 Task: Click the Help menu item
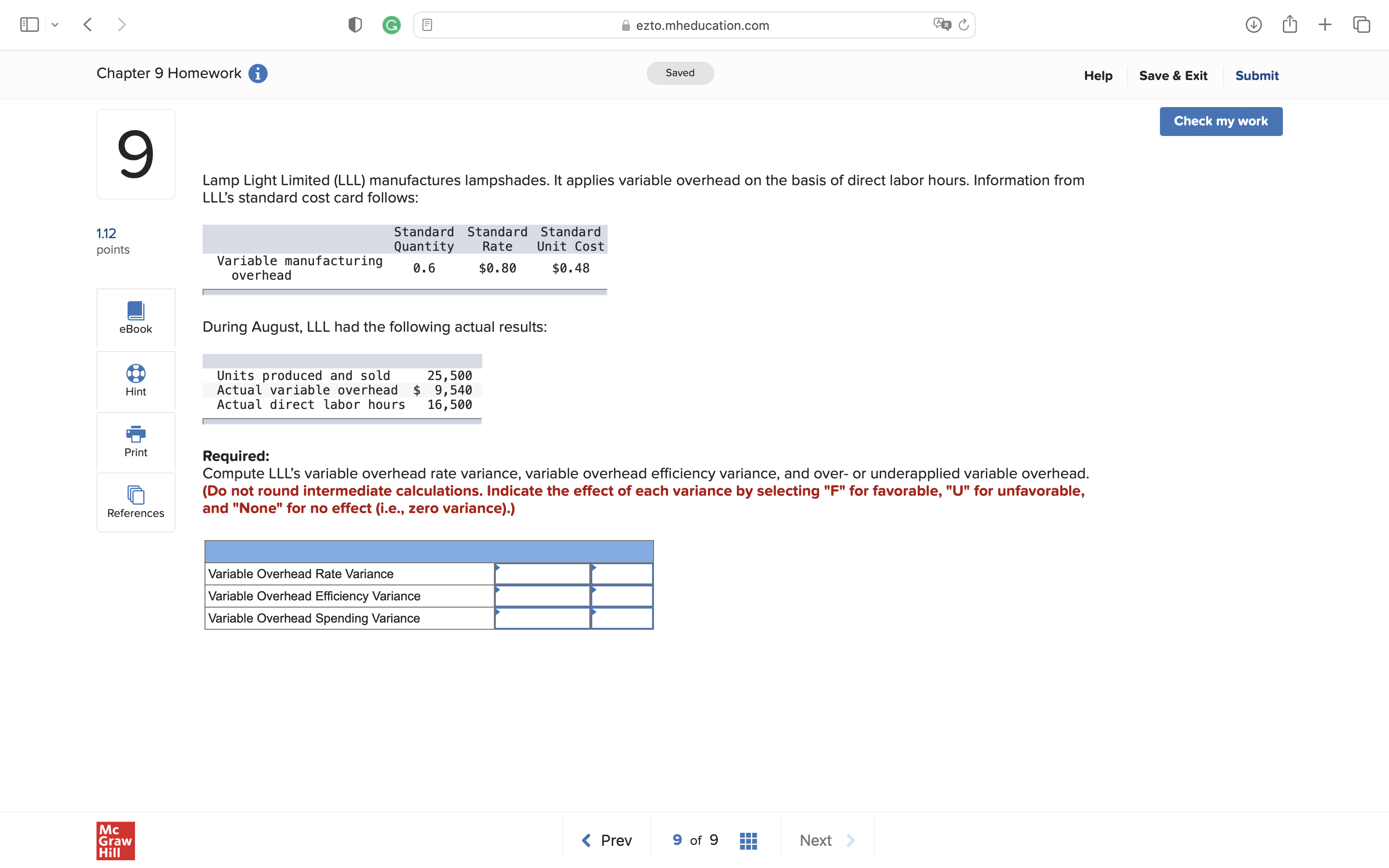click(1097, 76)
